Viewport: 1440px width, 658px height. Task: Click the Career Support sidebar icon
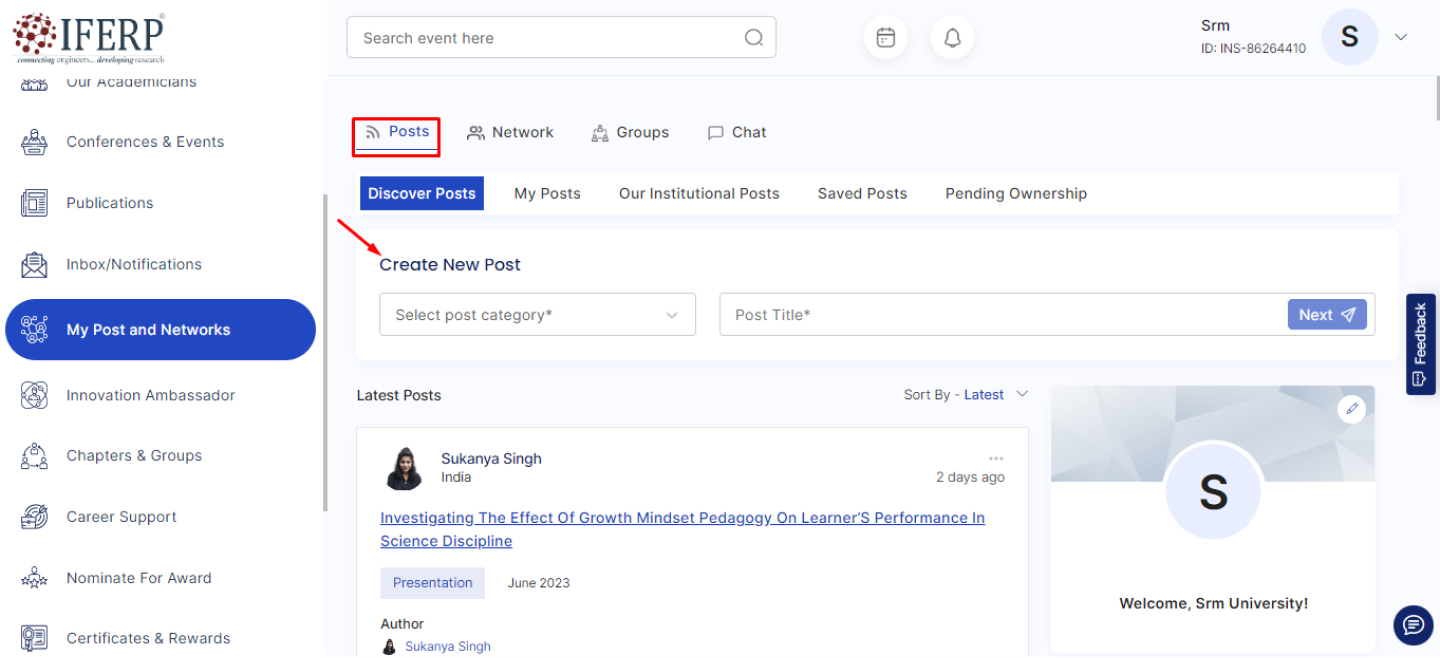tap(34, 517)
